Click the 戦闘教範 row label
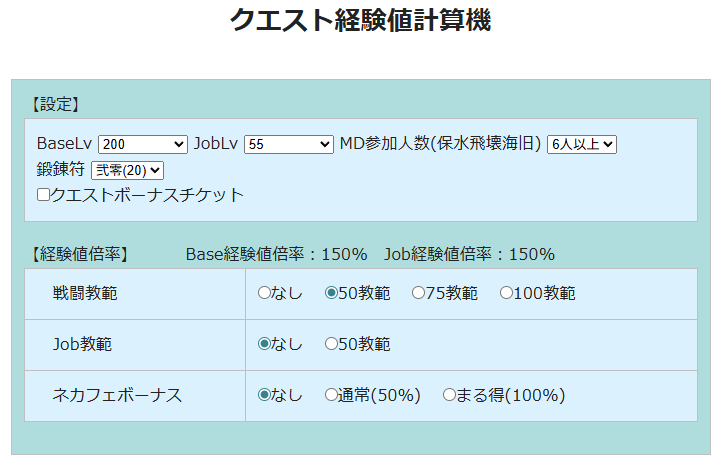 click(85, 293)
